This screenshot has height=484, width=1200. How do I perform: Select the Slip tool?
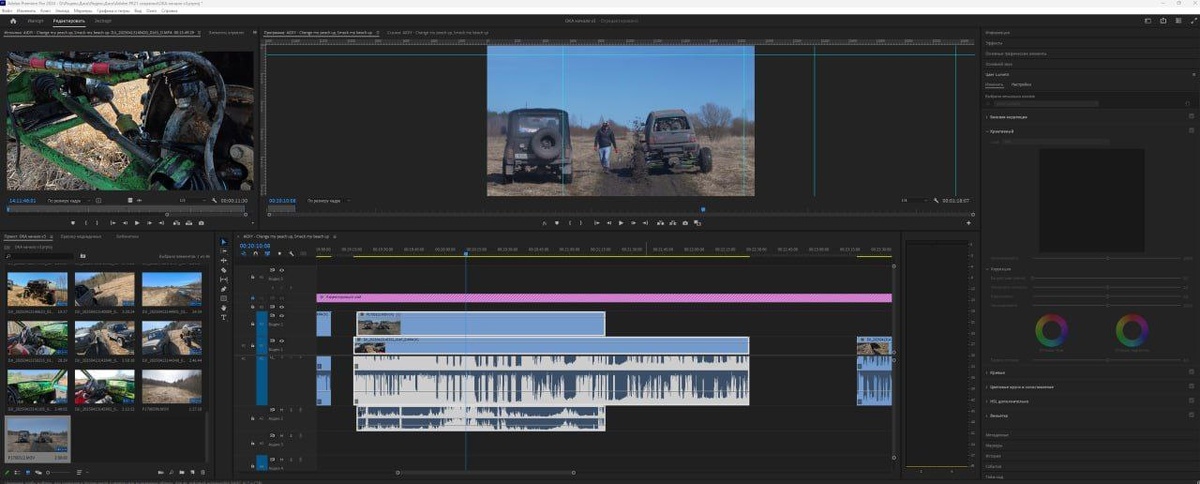click(x=224, y=279)
